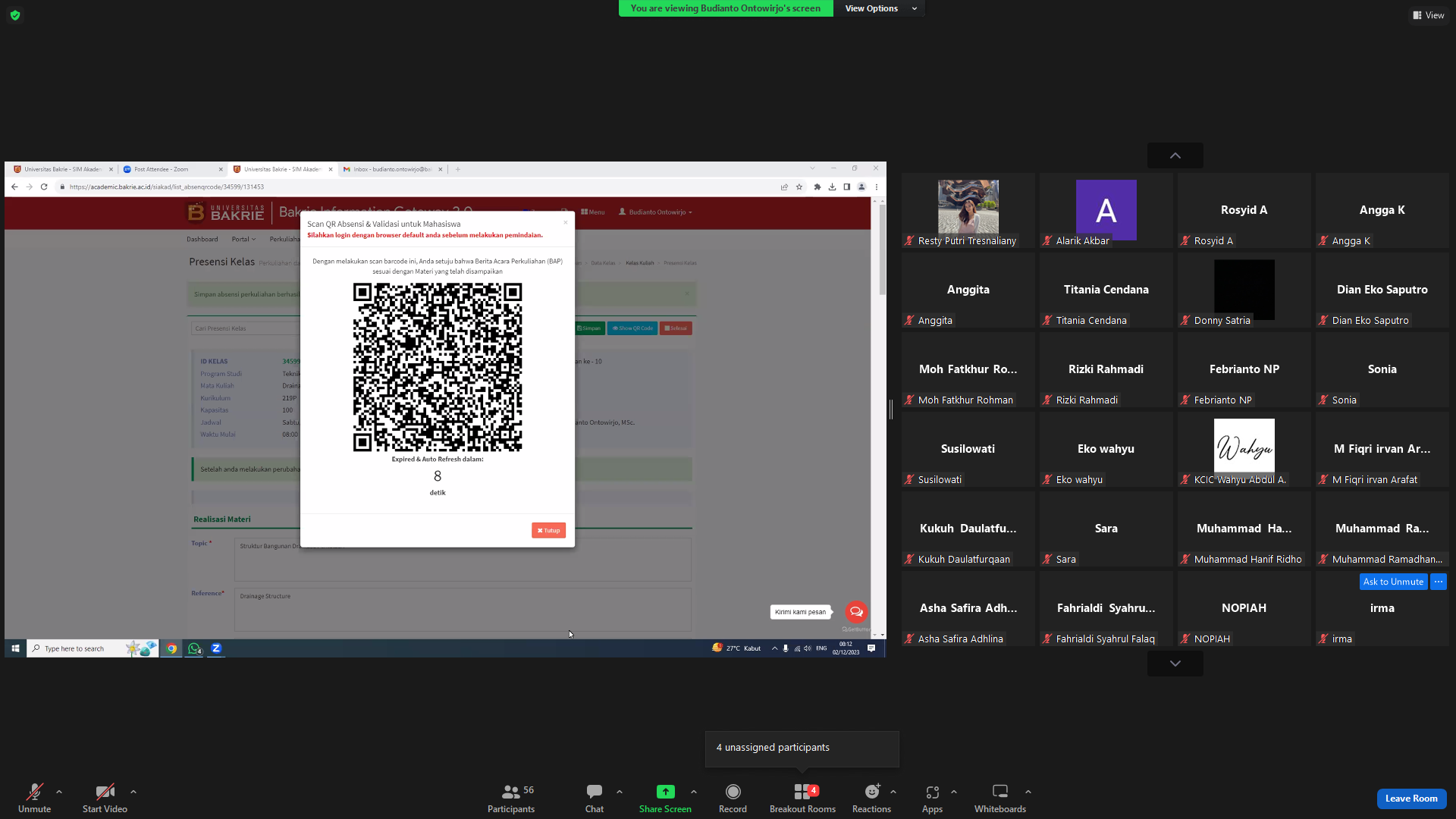Go to previous page of participant gallery
The width and height of the screenshot is (1456, 819).
(x=1175, y=155)
